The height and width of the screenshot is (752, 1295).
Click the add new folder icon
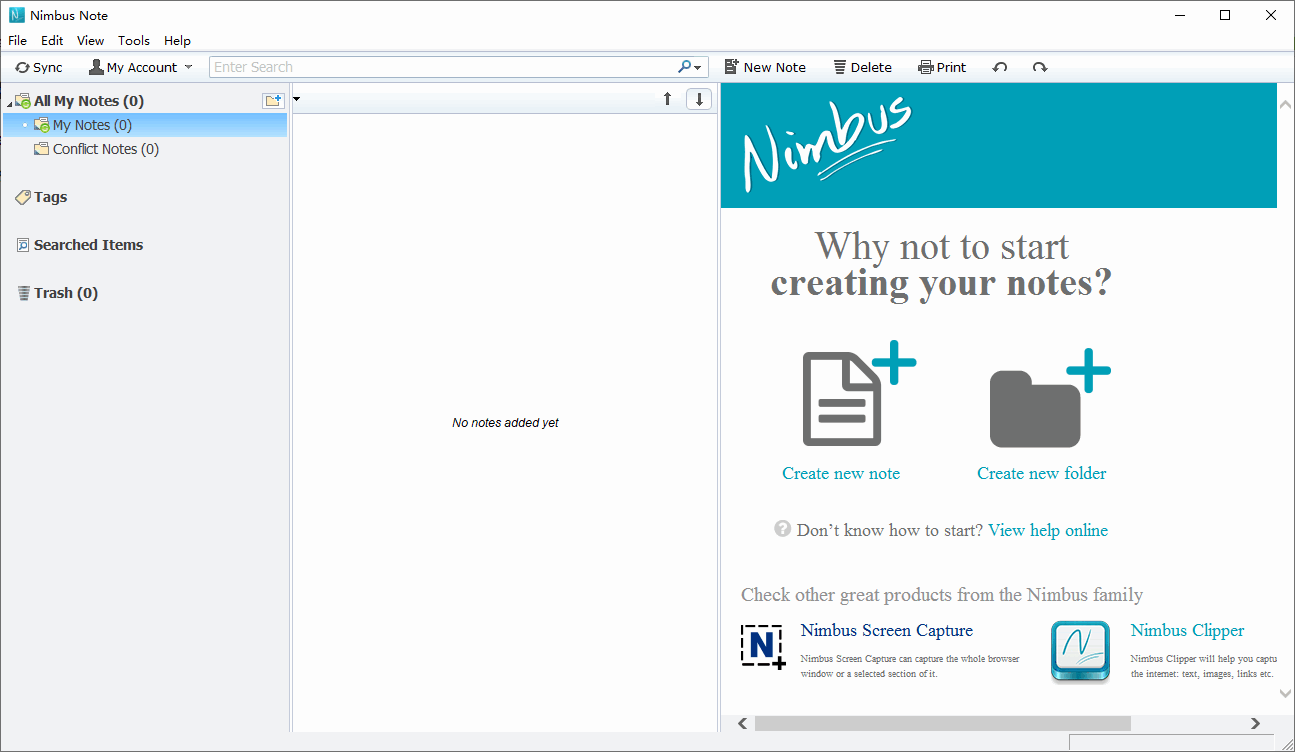click(273, 101)
